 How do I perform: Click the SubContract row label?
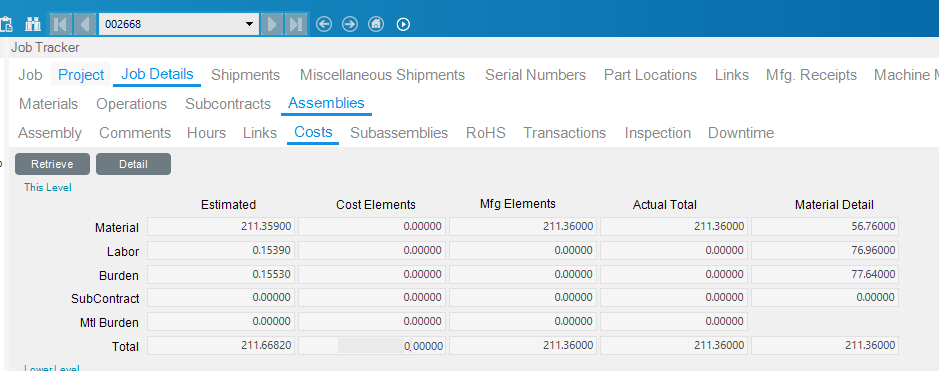[x=105, y=299]
